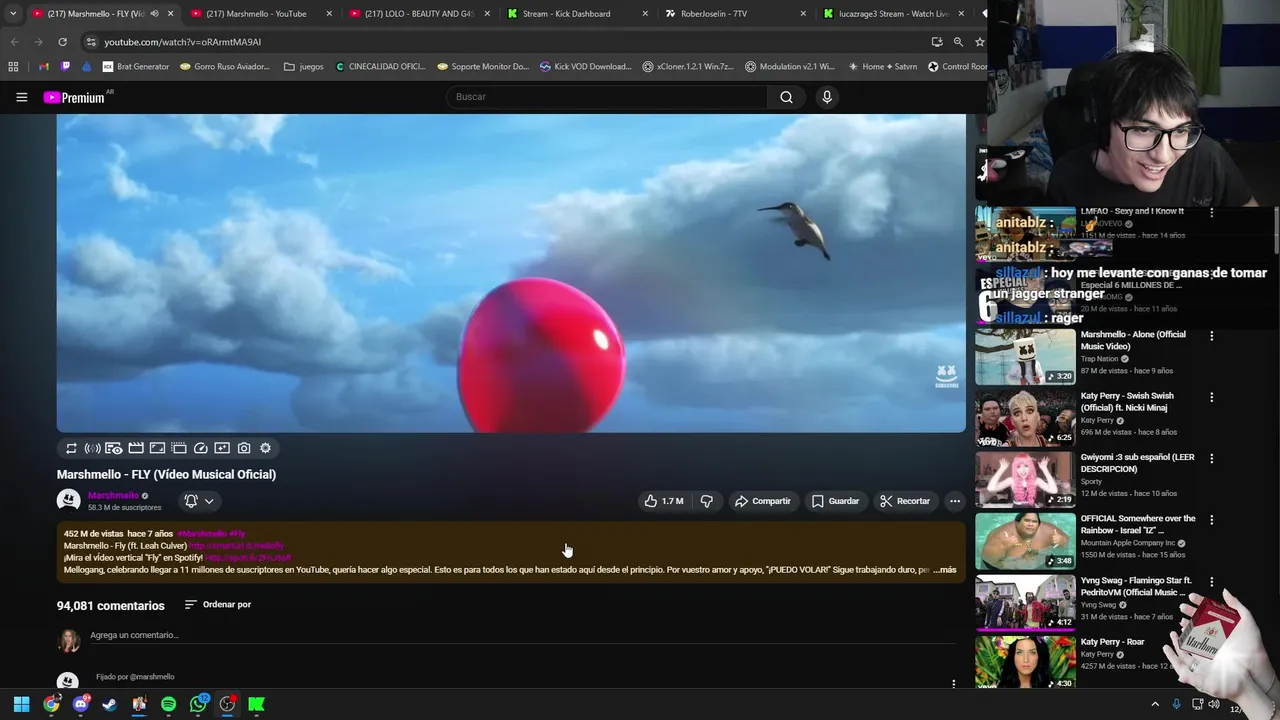Screen dimensions: 1280x720
Task: Dislike the video with the thumbs-down button
Action: [706, 501]
